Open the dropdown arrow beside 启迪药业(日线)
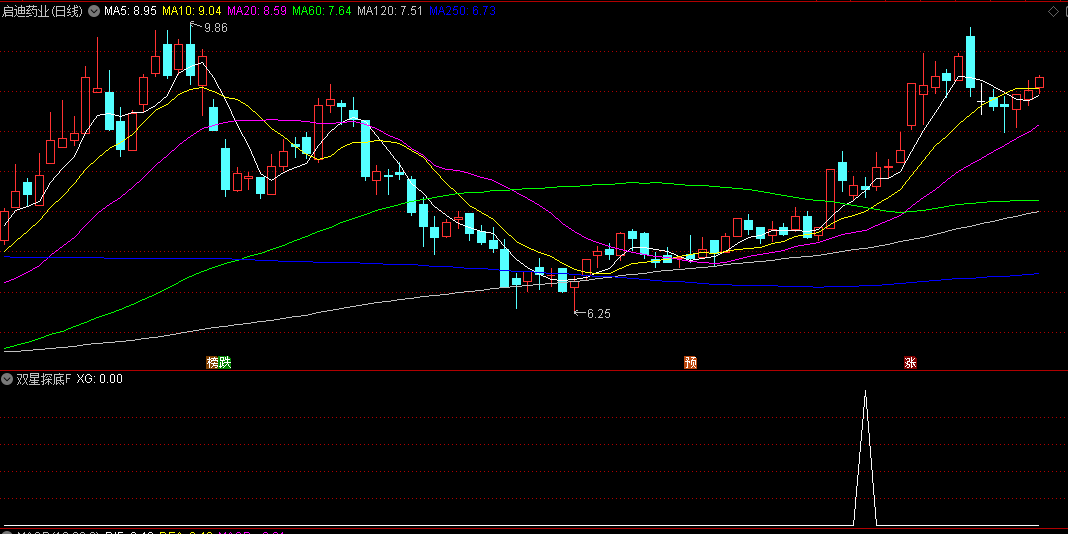Viewport: 1068px width, 534px height. (x=93, y=11)
